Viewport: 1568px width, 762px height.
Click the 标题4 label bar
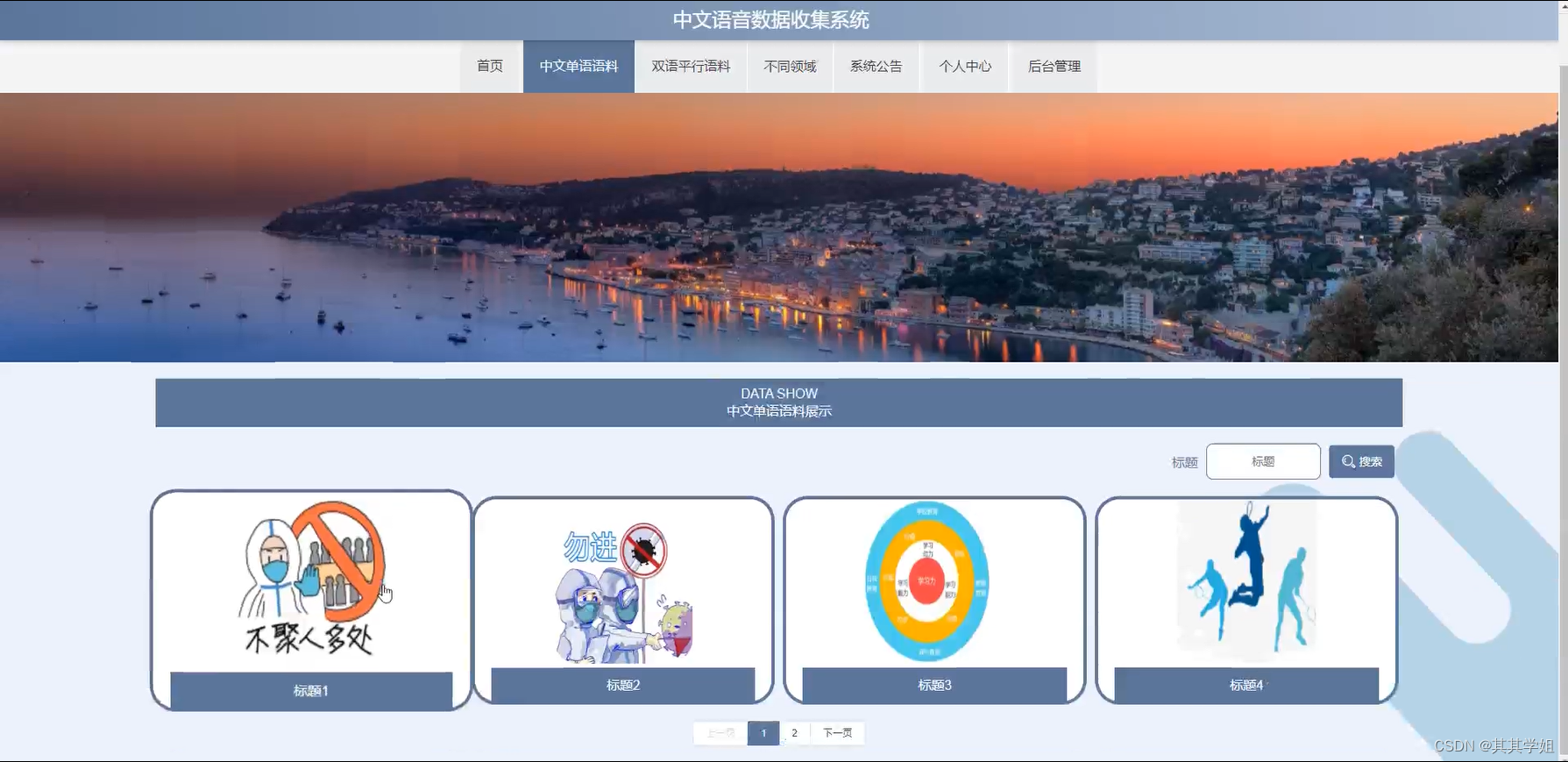point(1246,685)
